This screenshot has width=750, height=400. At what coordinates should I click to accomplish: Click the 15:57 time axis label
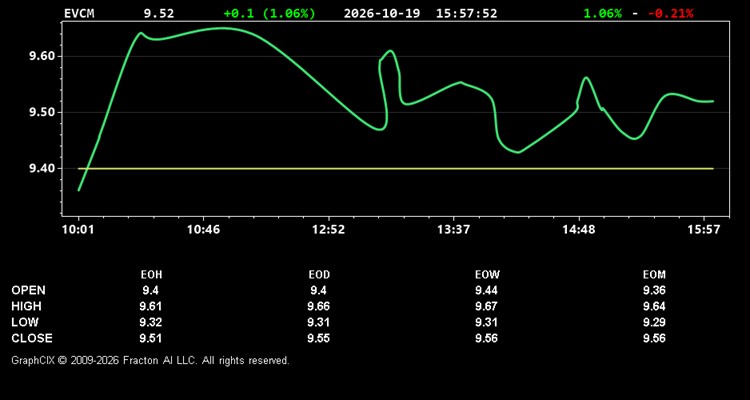[x=704, y=230]
